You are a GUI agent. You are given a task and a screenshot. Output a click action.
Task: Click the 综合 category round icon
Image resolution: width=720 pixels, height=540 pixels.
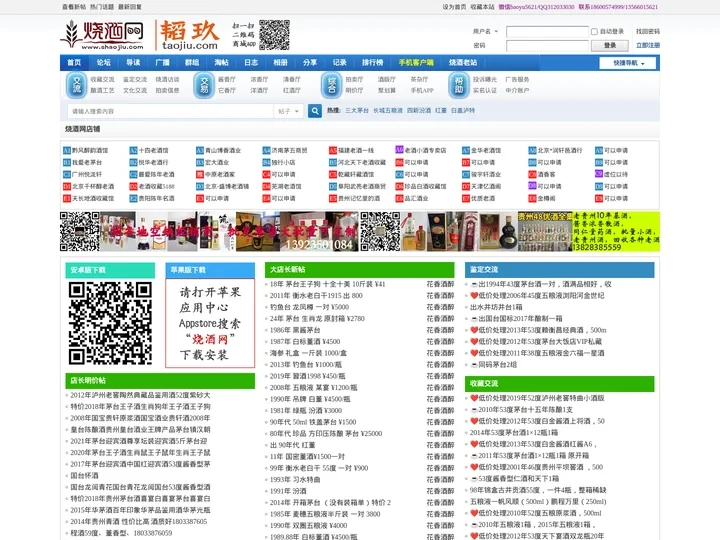(332, 85)
